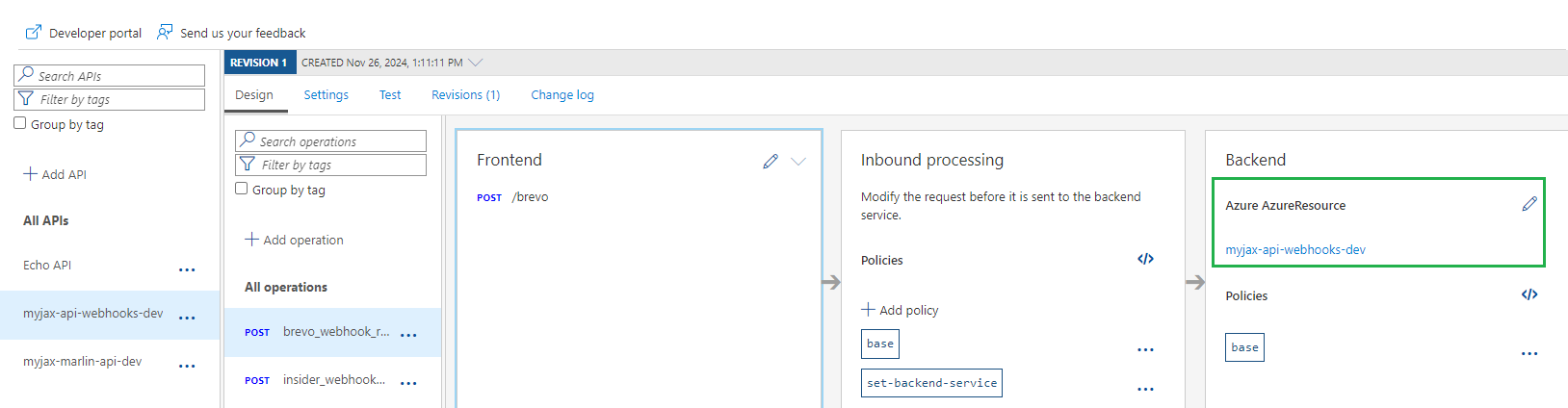Enable Group by tag under Search APIs

[x=19, y=123]
